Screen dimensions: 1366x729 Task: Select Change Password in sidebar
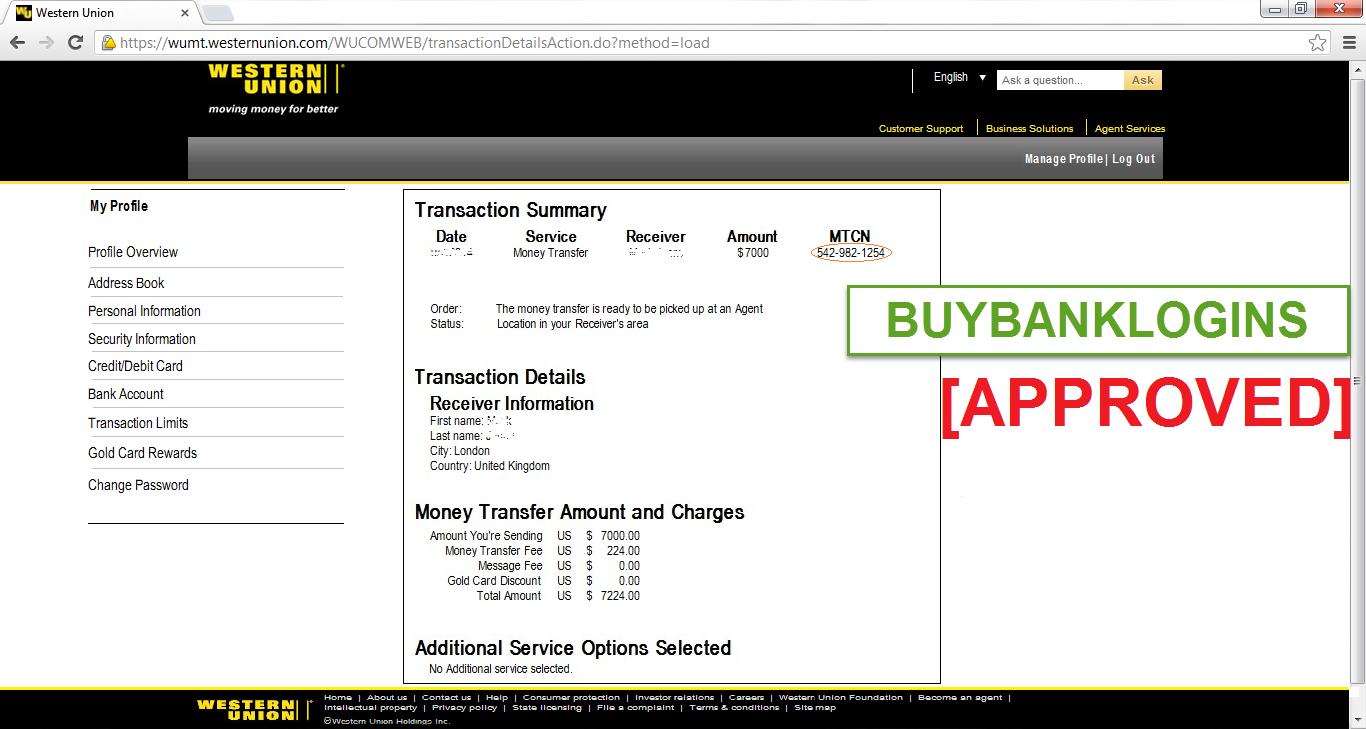point(138,485)
